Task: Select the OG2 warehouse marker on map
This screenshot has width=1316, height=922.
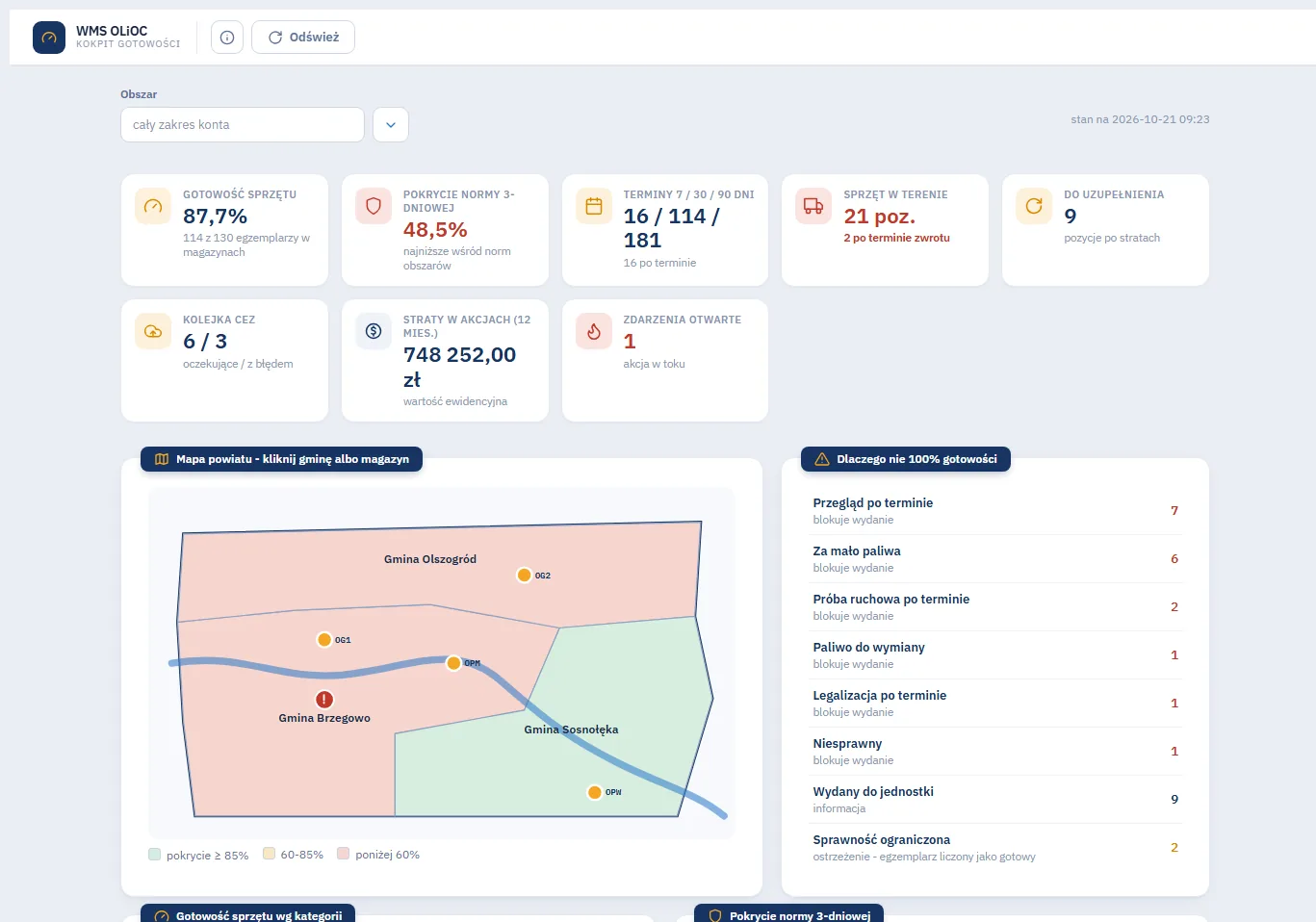Action: click(x=524, y=575)
